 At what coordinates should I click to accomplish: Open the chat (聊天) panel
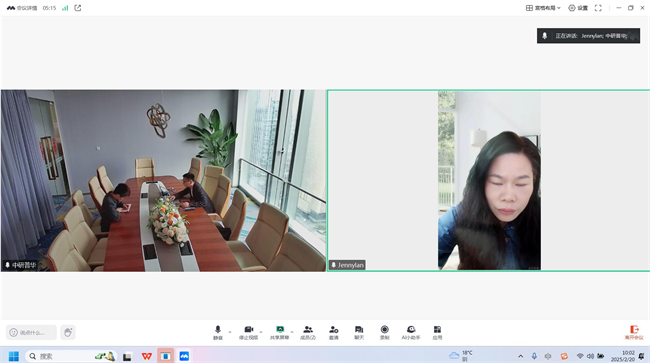coord(359,332)
